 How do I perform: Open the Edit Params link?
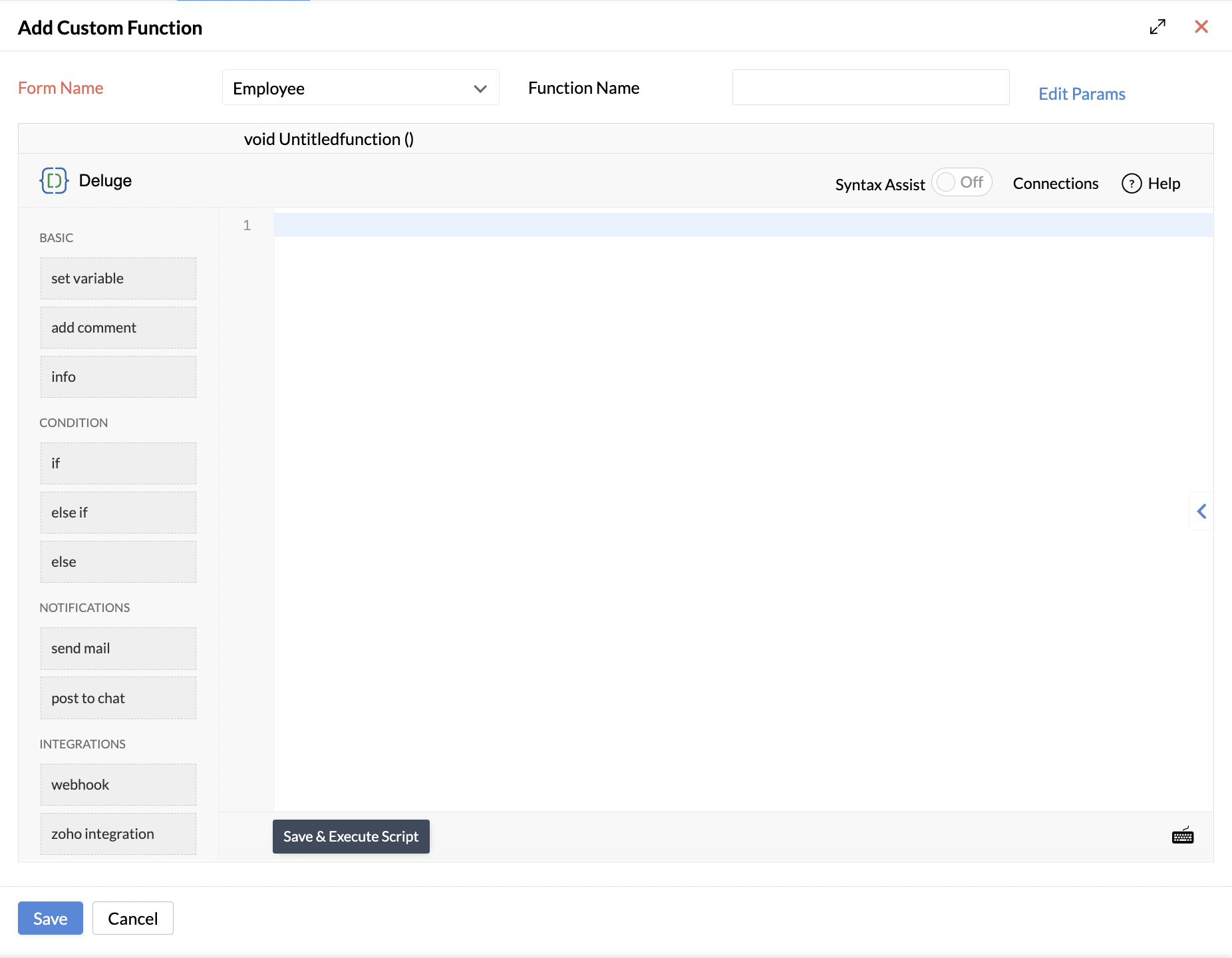(x=1082, y=94)
